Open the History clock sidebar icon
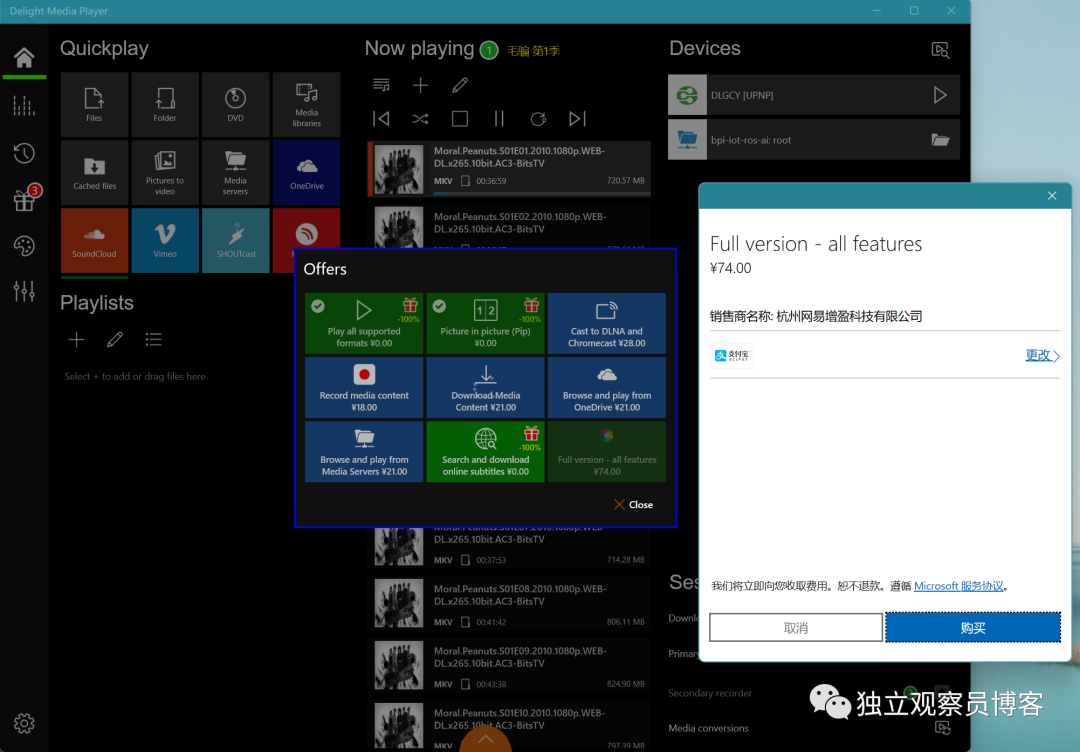The height and width of the screenshot is (752, 1080). click(x=24, y=153)
